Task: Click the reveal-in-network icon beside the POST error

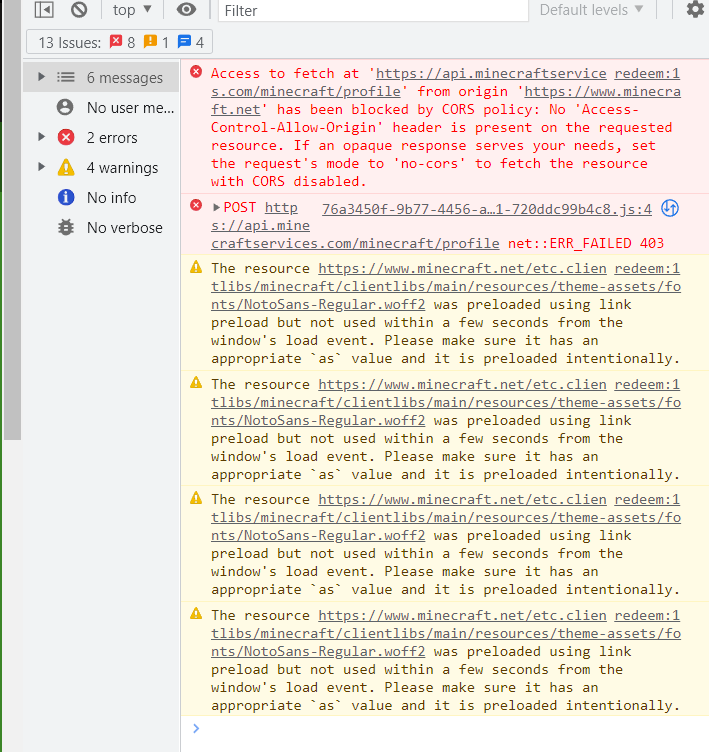Action: (x=671, y=209)
